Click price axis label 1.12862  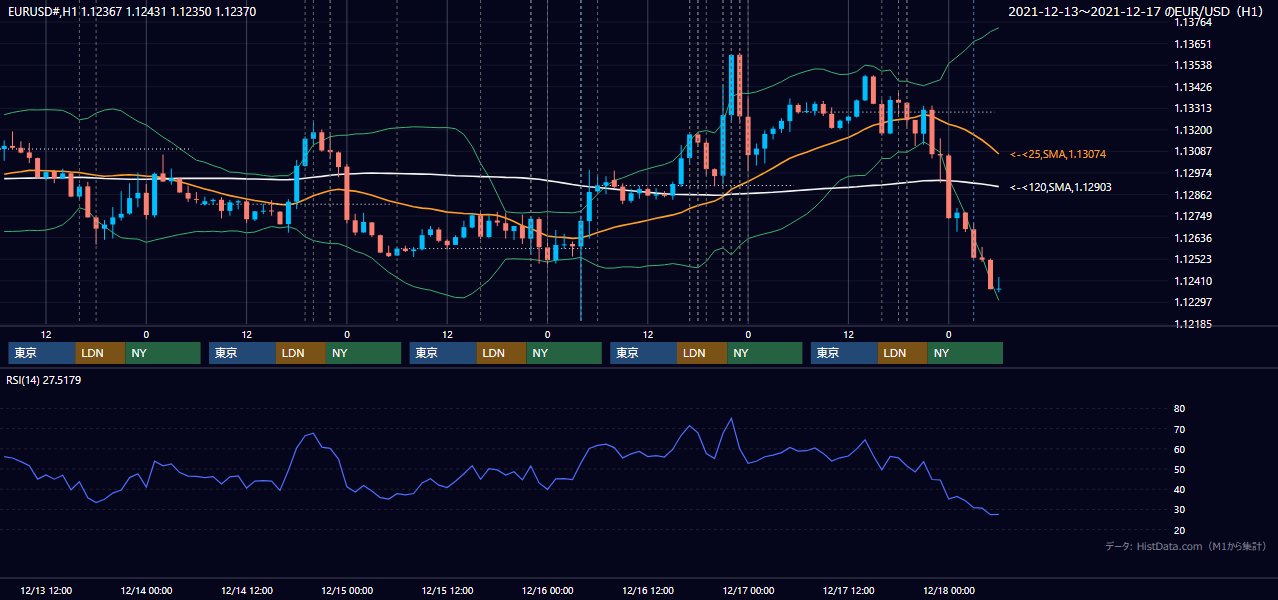(1192, 195)
